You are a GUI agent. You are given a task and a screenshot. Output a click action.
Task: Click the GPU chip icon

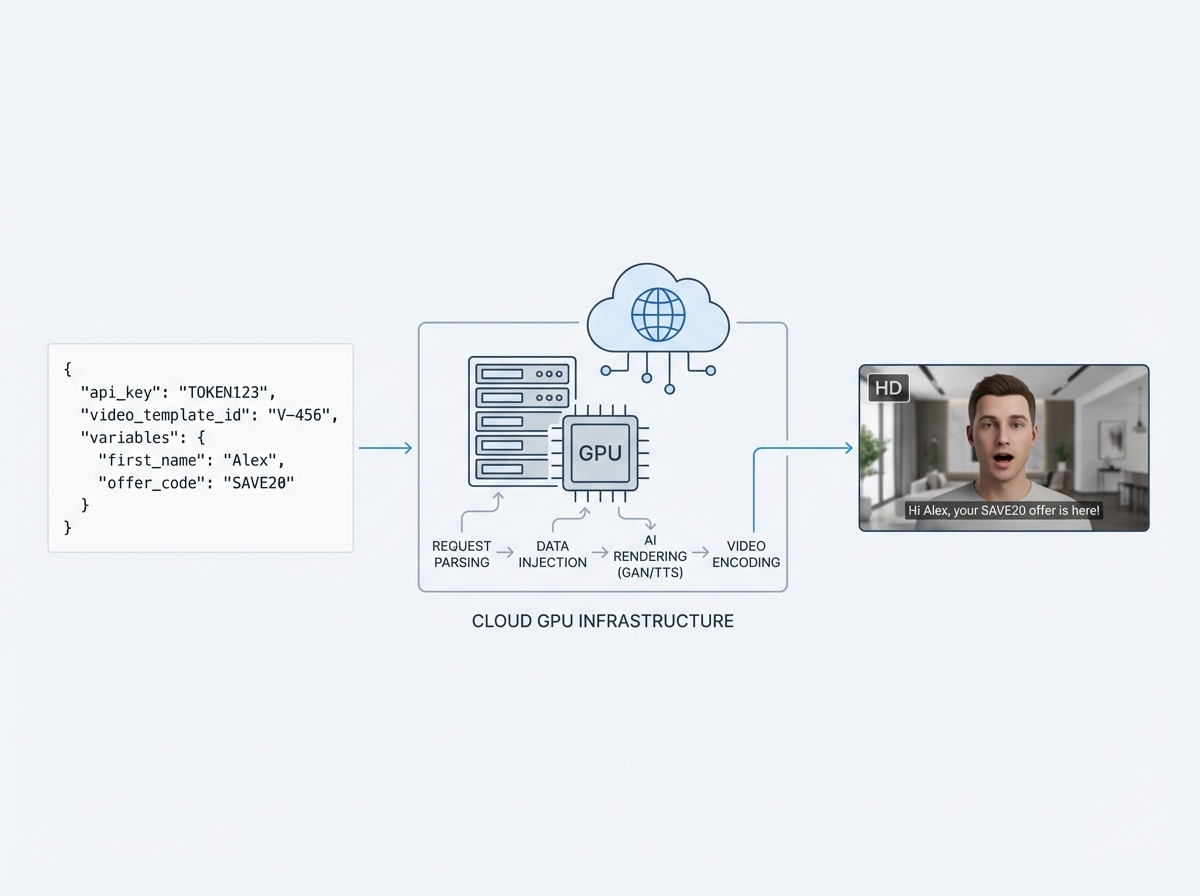pyautogui.click(x=599, y=452)
